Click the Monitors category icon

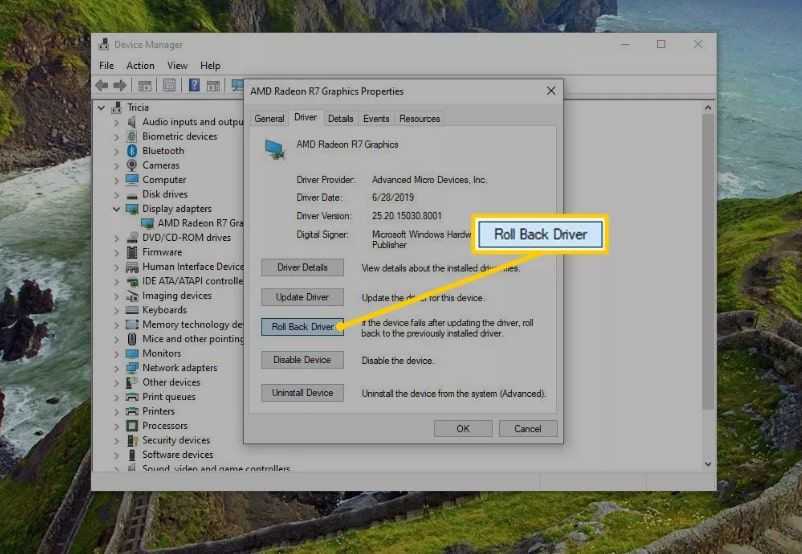[131, 353]
